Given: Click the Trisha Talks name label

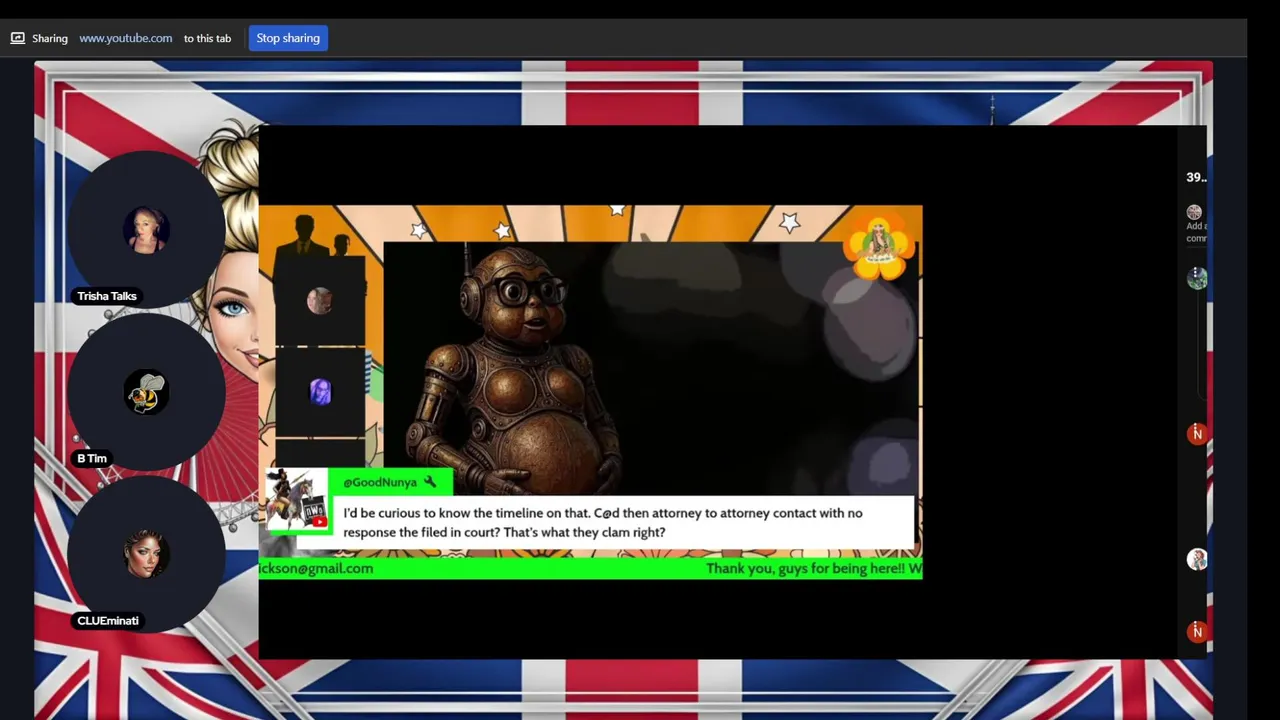Looking at the screenshot, I should click(x=107, y=296).
